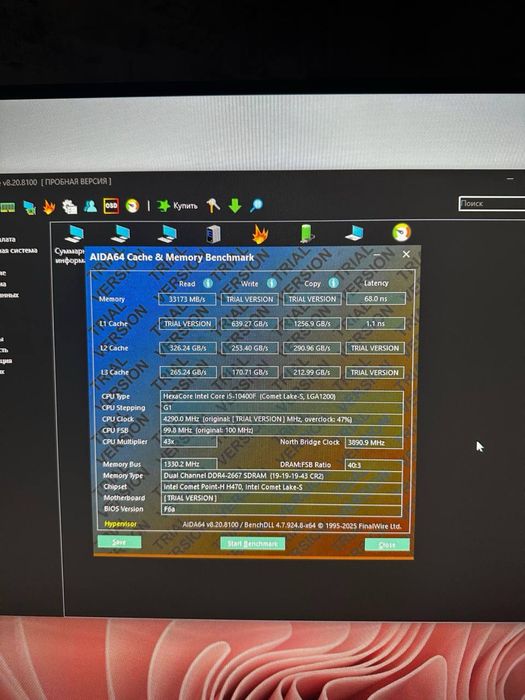Click the Close button in benchmark dialog

387,545
